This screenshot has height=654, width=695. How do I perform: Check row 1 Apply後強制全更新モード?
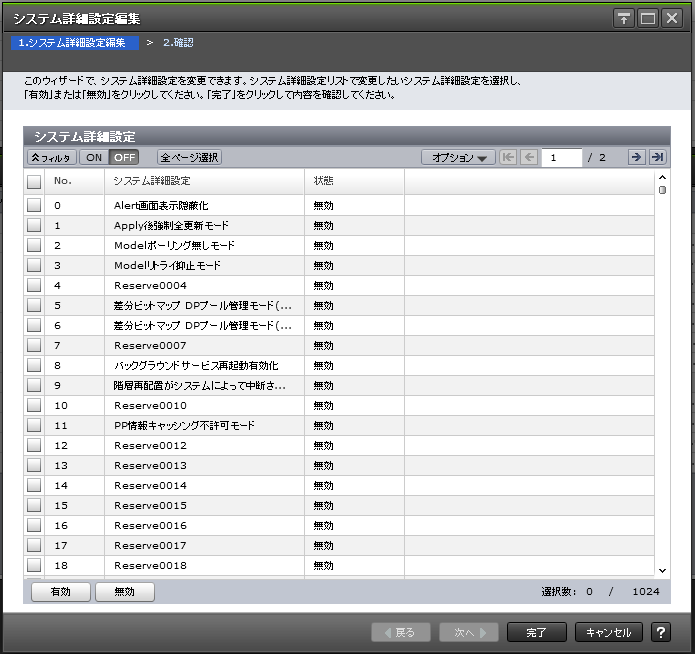coord(34,225)
